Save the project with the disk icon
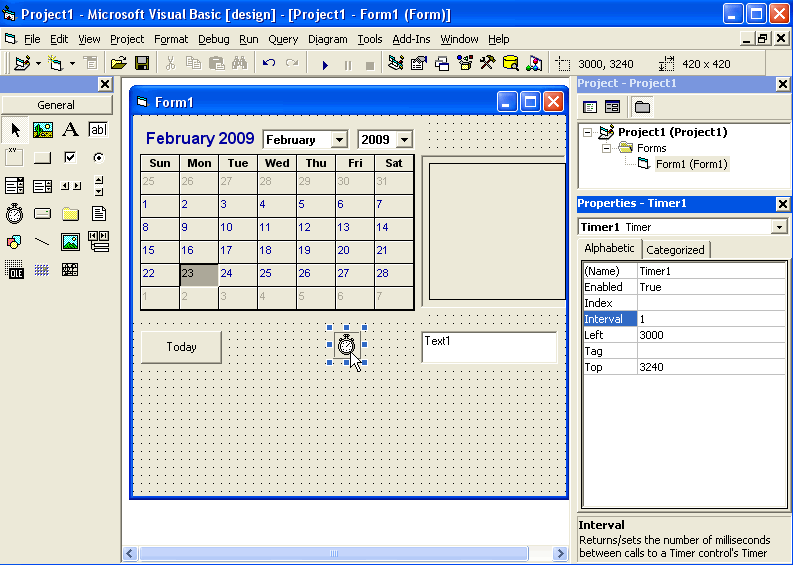This screenshot has width=793, height=565. [x=142, y=64]
